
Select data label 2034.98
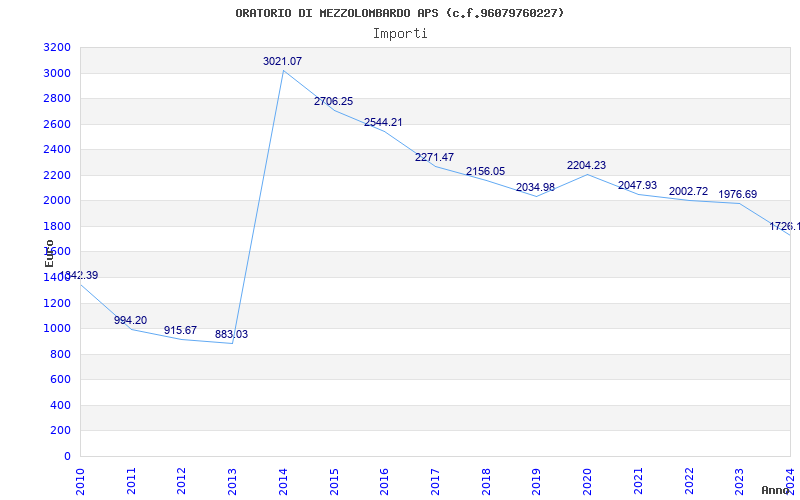tap(535, 187)
